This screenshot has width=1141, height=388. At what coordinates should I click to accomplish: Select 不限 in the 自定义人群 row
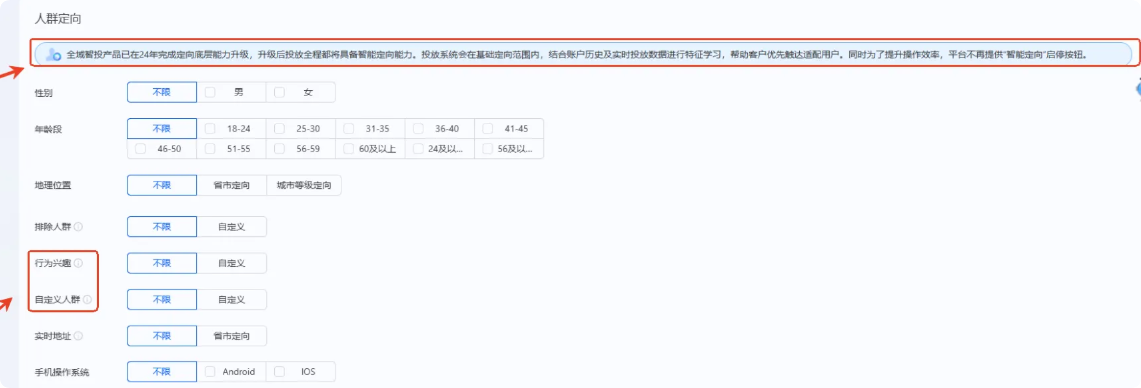(162, 299)
